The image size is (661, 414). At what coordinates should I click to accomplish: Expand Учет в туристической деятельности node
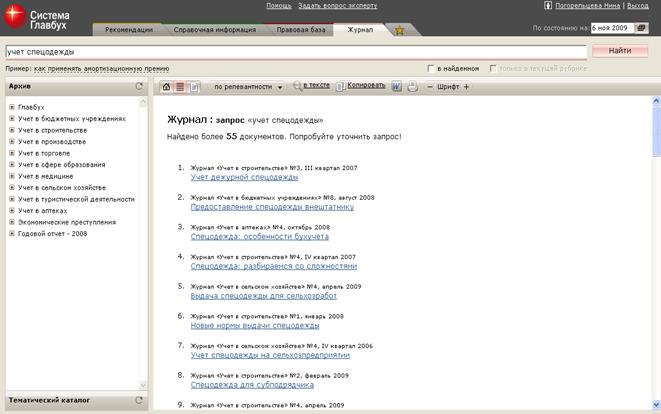pos(12,199)
